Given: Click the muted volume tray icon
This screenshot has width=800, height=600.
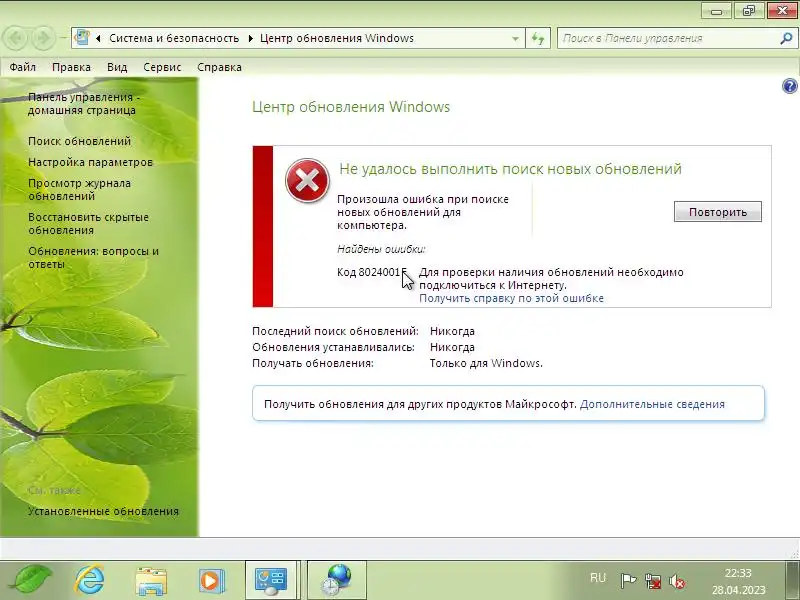Looking at the screenshot, I should coord(677,581).
